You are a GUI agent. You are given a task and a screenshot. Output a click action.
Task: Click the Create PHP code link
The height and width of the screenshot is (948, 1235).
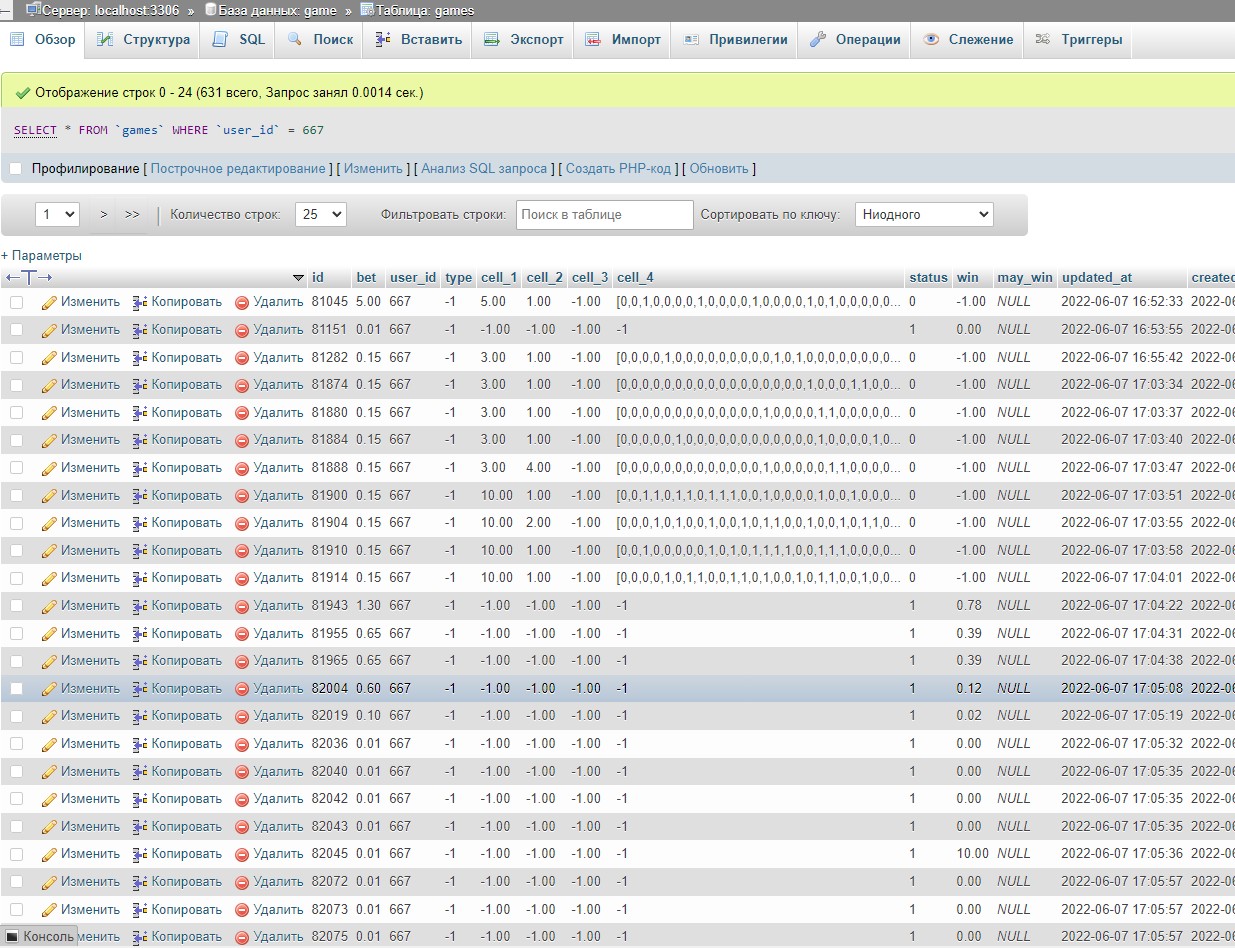tap(618, 168)
